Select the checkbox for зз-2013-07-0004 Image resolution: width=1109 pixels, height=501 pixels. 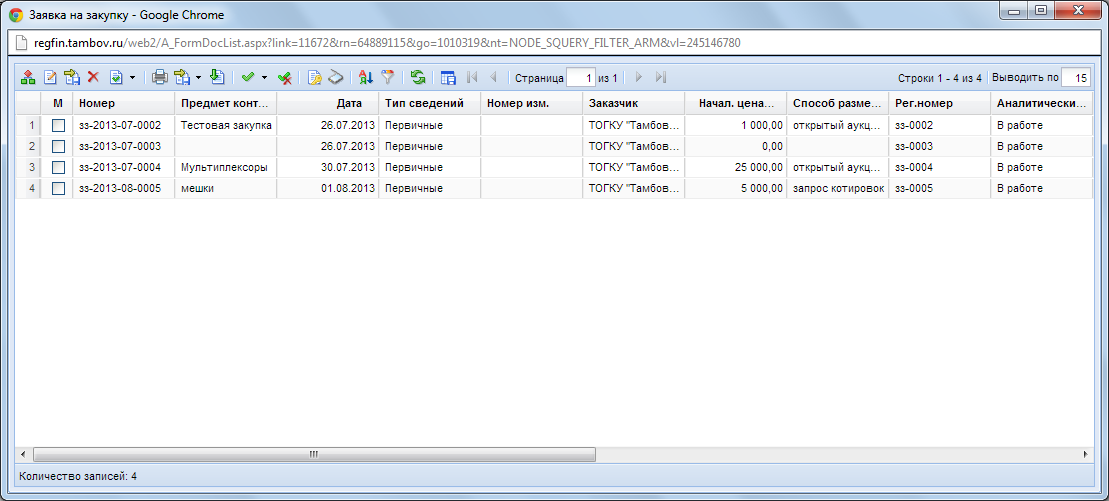tap(58, 168)
